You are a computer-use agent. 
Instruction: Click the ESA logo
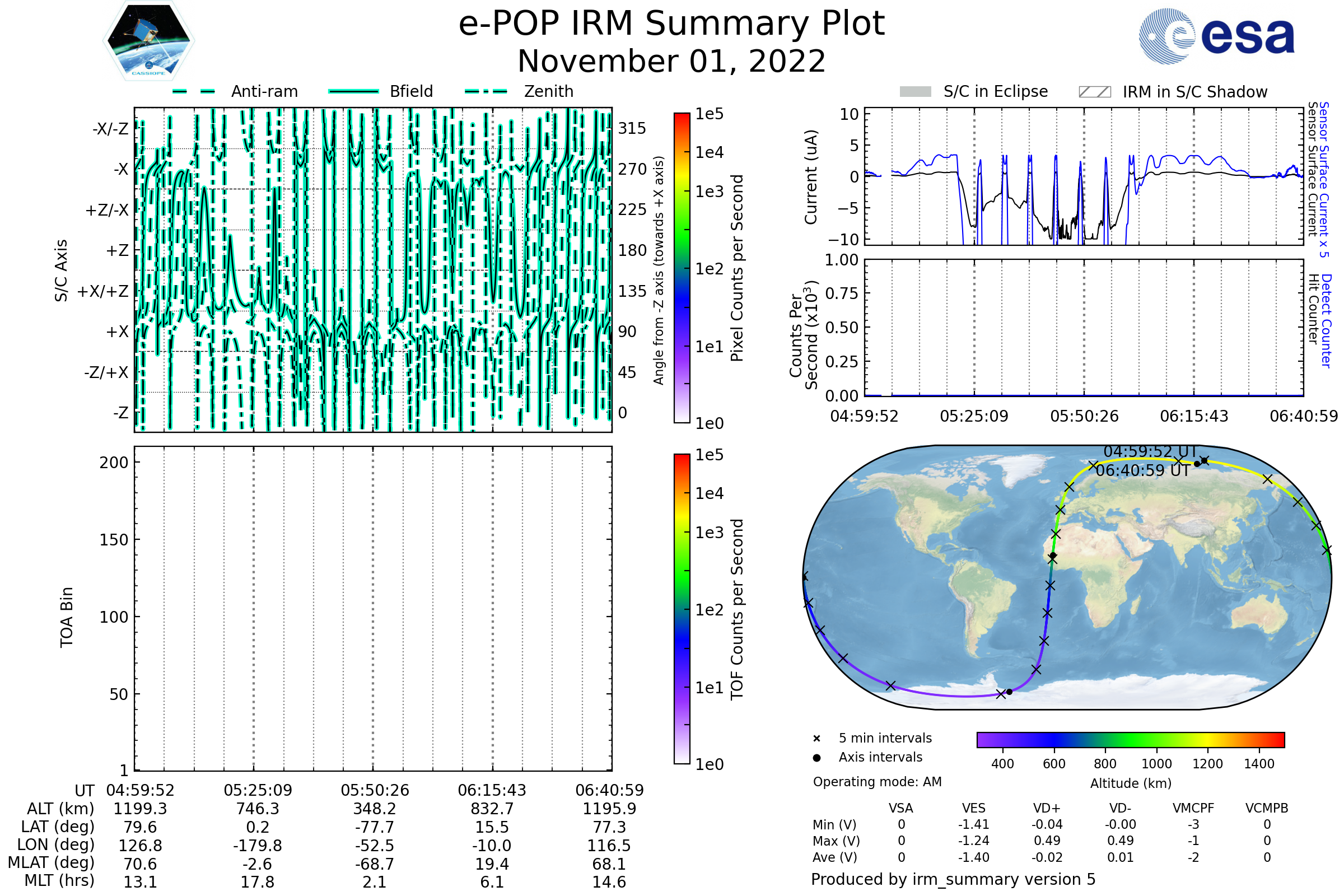[x=1216, y=36]
